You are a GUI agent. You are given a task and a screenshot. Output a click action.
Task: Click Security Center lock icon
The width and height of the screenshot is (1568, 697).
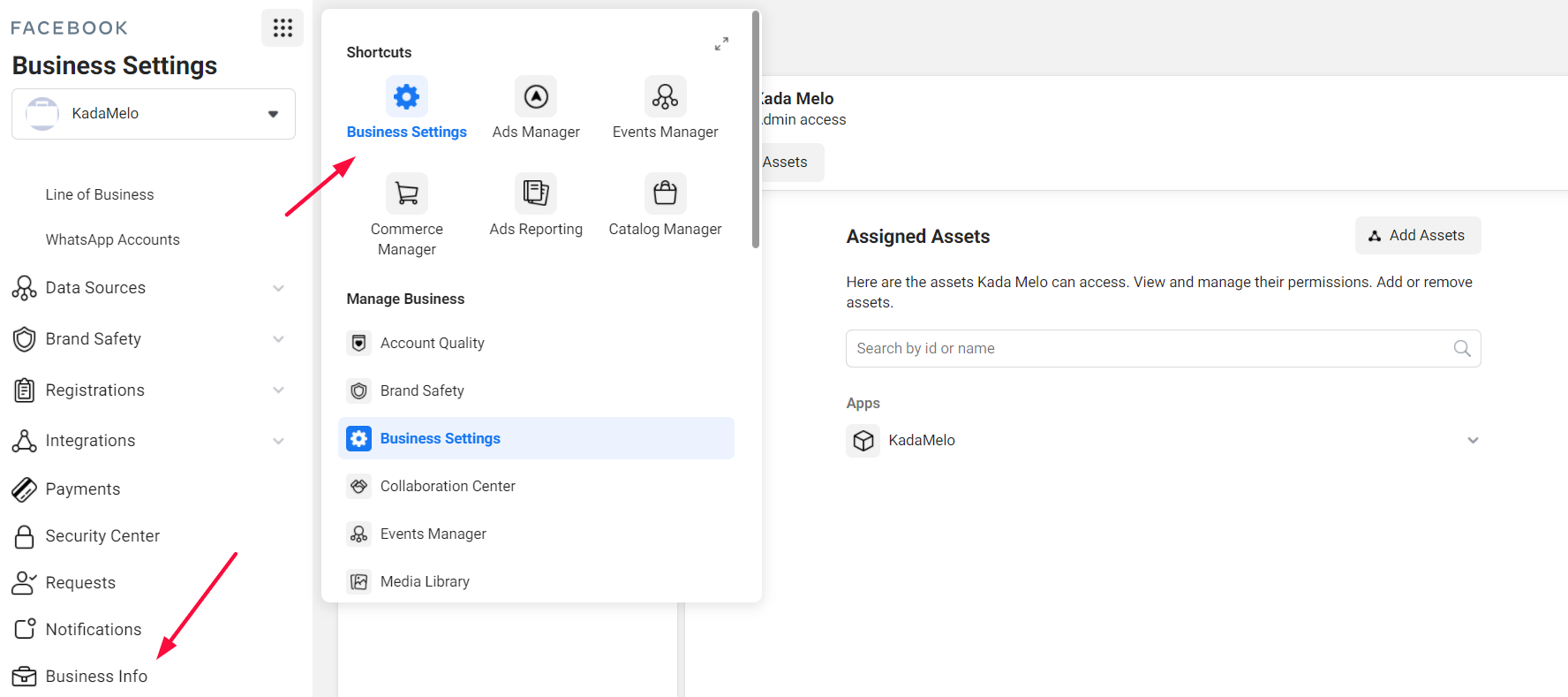click(25, 536)
